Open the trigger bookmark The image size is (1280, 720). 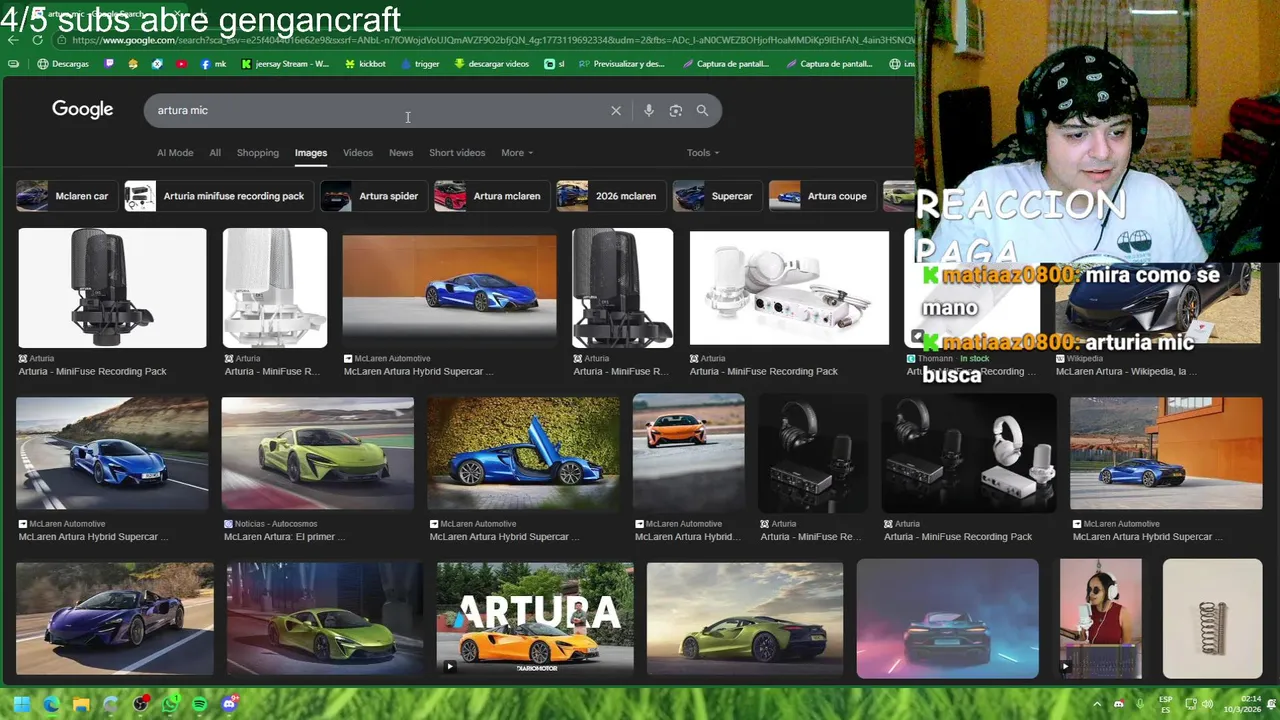tap(420, 64)
